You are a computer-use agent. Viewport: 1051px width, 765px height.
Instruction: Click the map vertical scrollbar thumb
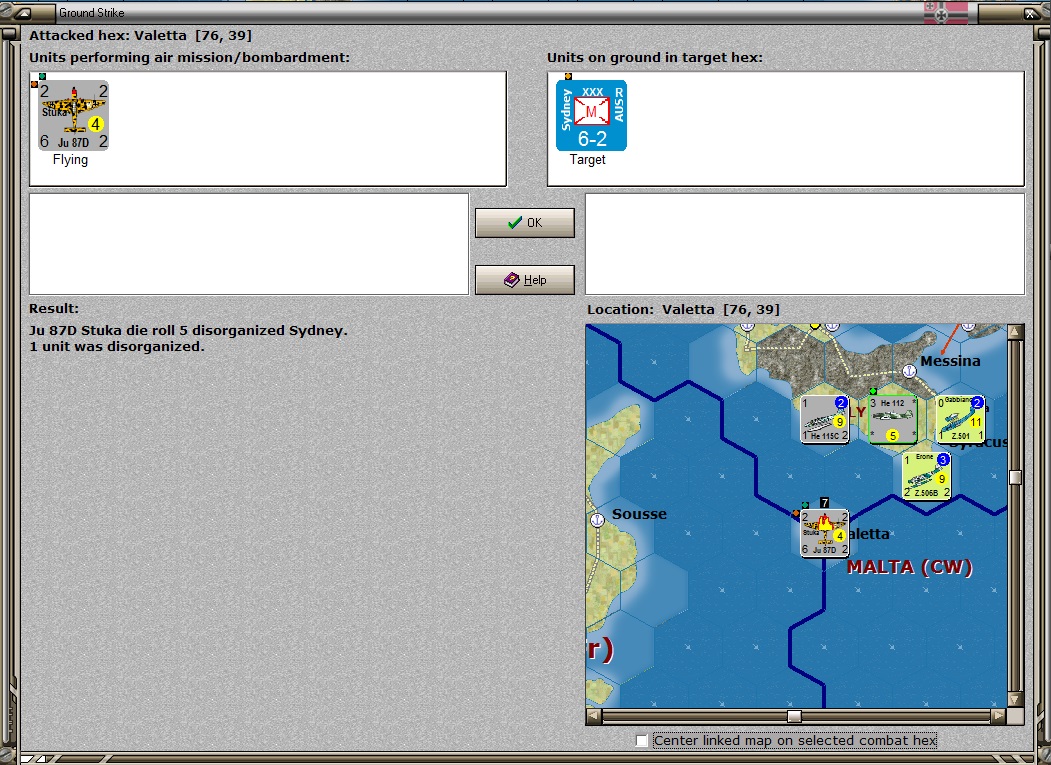pyautogui.click(x=1015, y=477)
